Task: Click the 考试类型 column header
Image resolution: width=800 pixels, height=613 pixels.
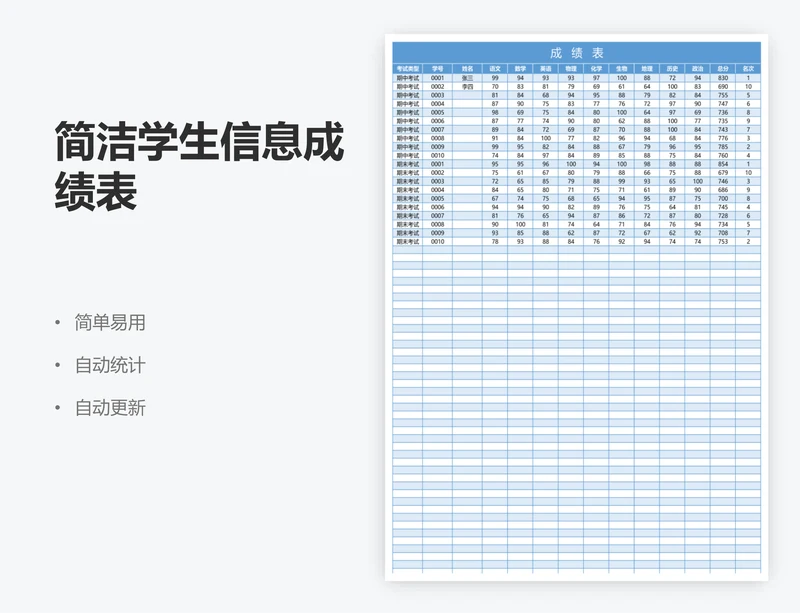Action: 408,68
